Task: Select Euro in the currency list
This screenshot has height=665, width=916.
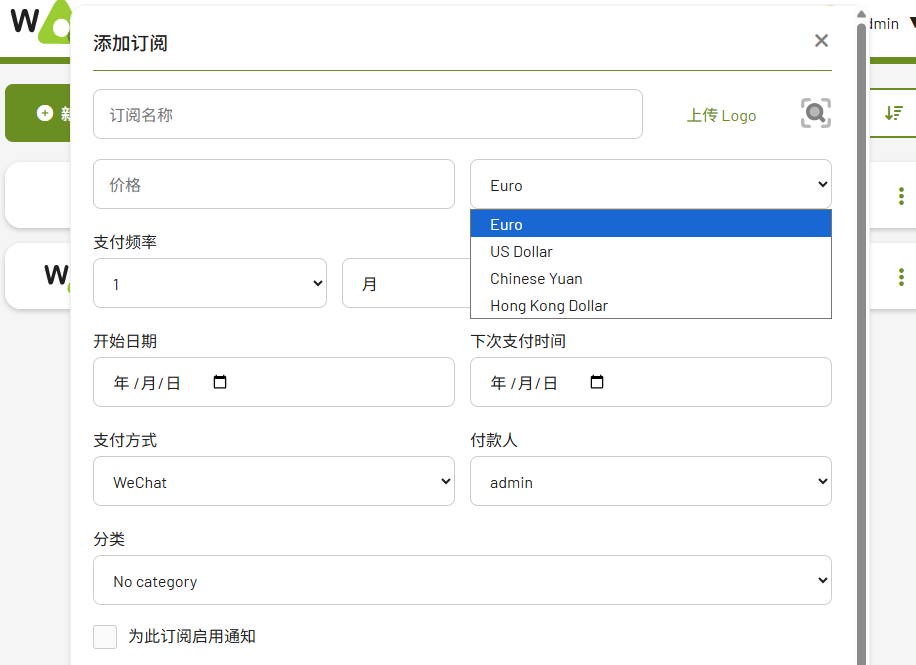Action: click(651, 224)
